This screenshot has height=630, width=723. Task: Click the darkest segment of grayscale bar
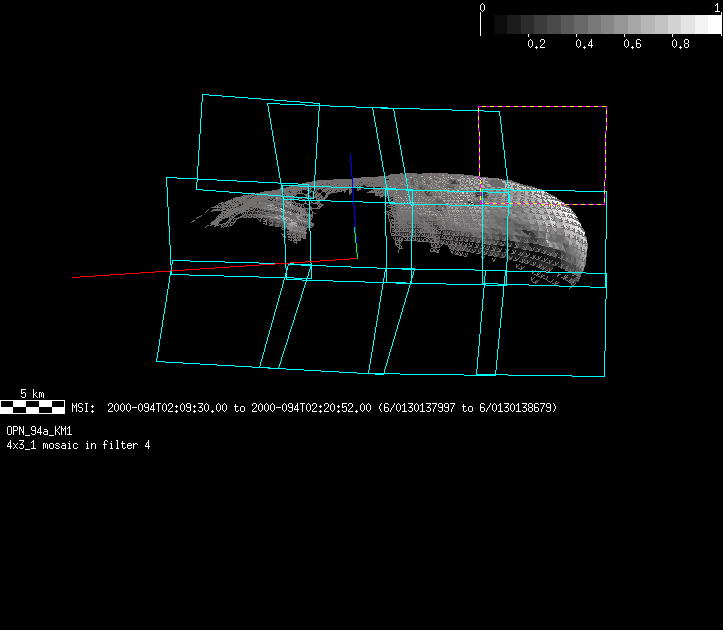pyautogui.click(x=488, y=25)
